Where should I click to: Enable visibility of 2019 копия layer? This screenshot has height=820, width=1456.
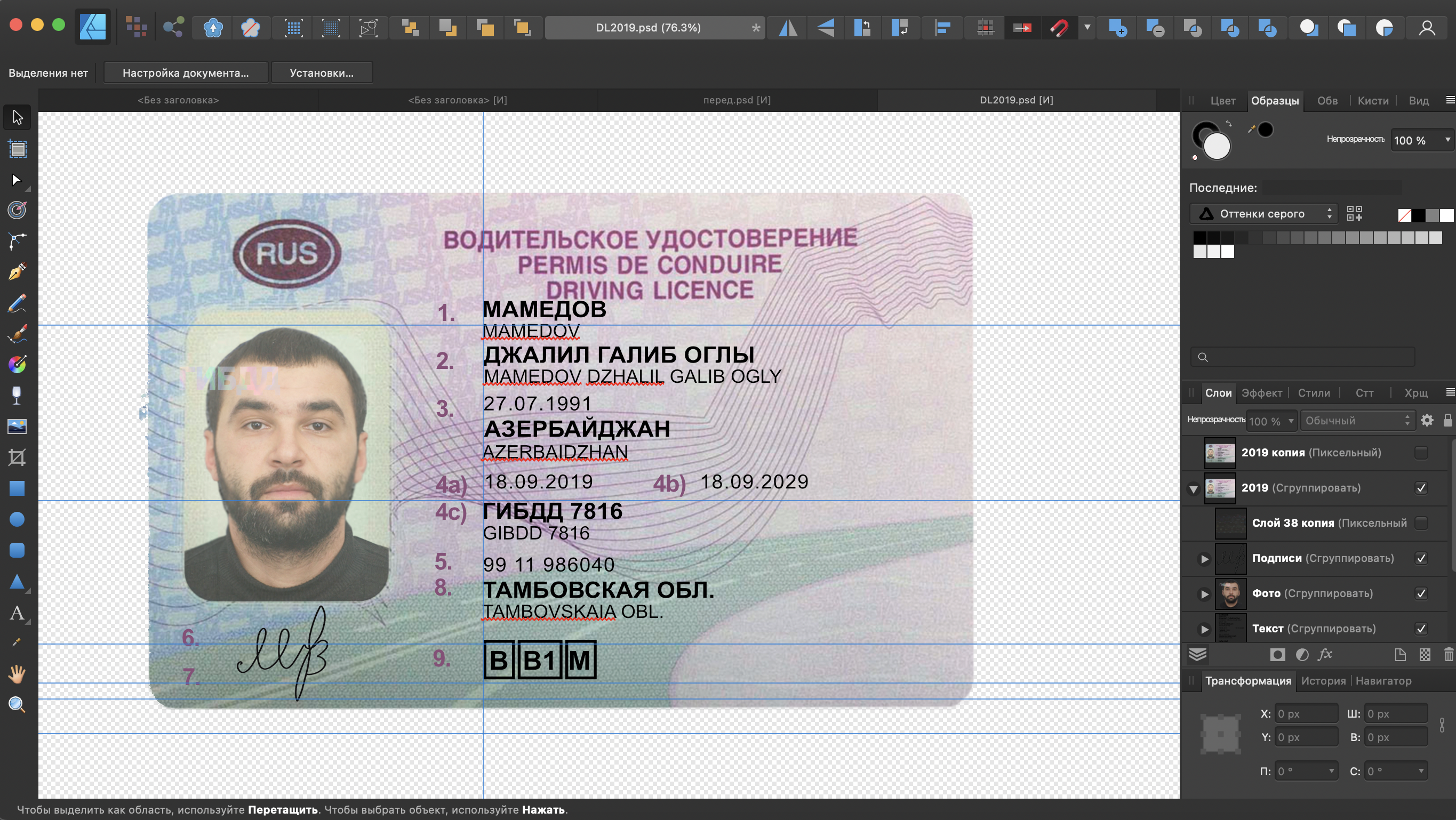click(1421, 453)
